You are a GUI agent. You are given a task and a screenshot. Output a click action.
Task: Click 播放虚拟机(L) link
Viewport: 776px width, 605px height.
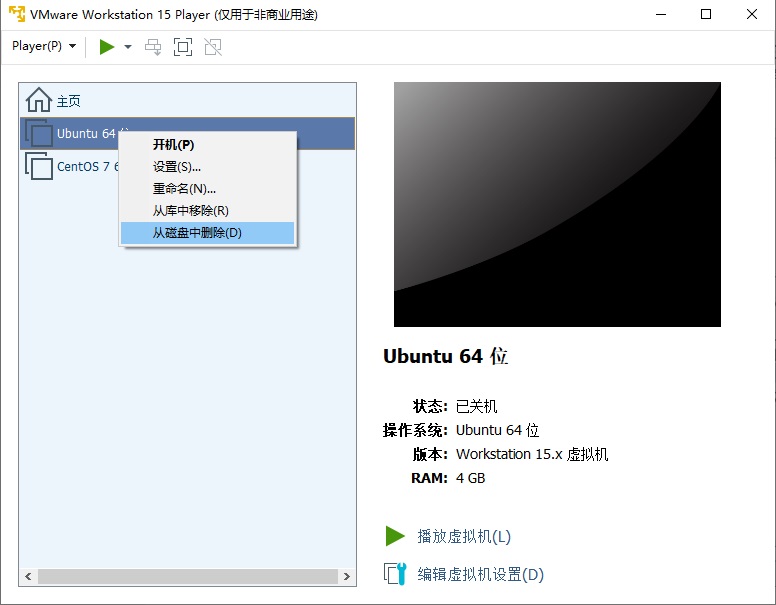[x=464, y=536]
